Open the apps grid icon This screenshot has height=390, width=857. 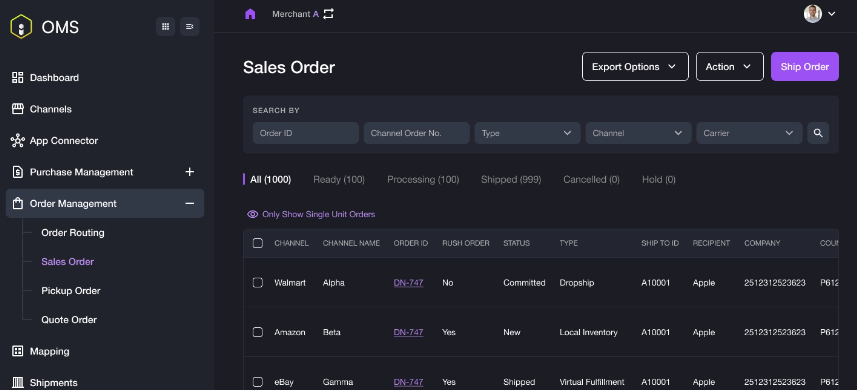(165, 26)
